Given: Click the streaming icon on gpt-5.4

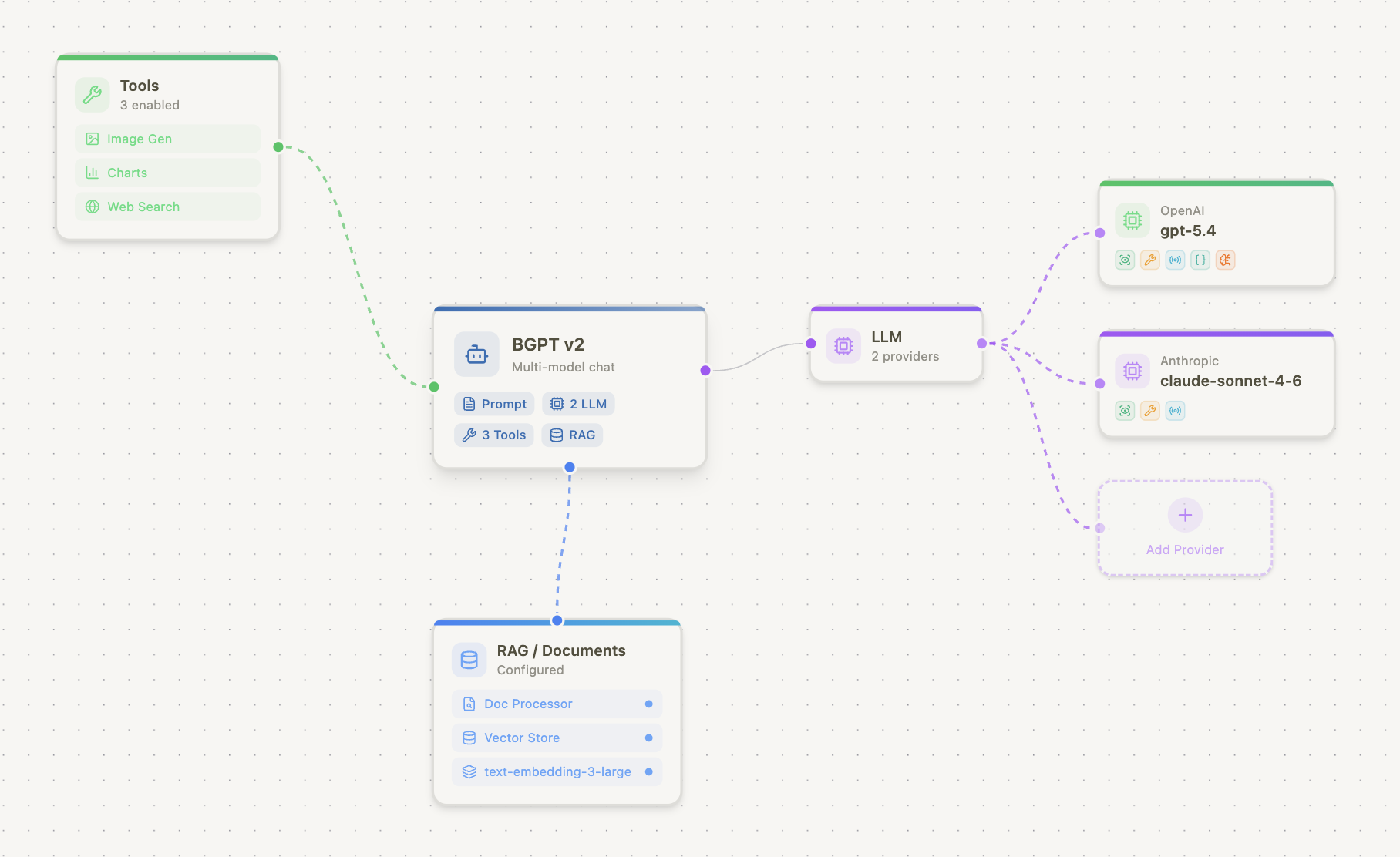Looking at the screenshot, I should [1176, 260].
